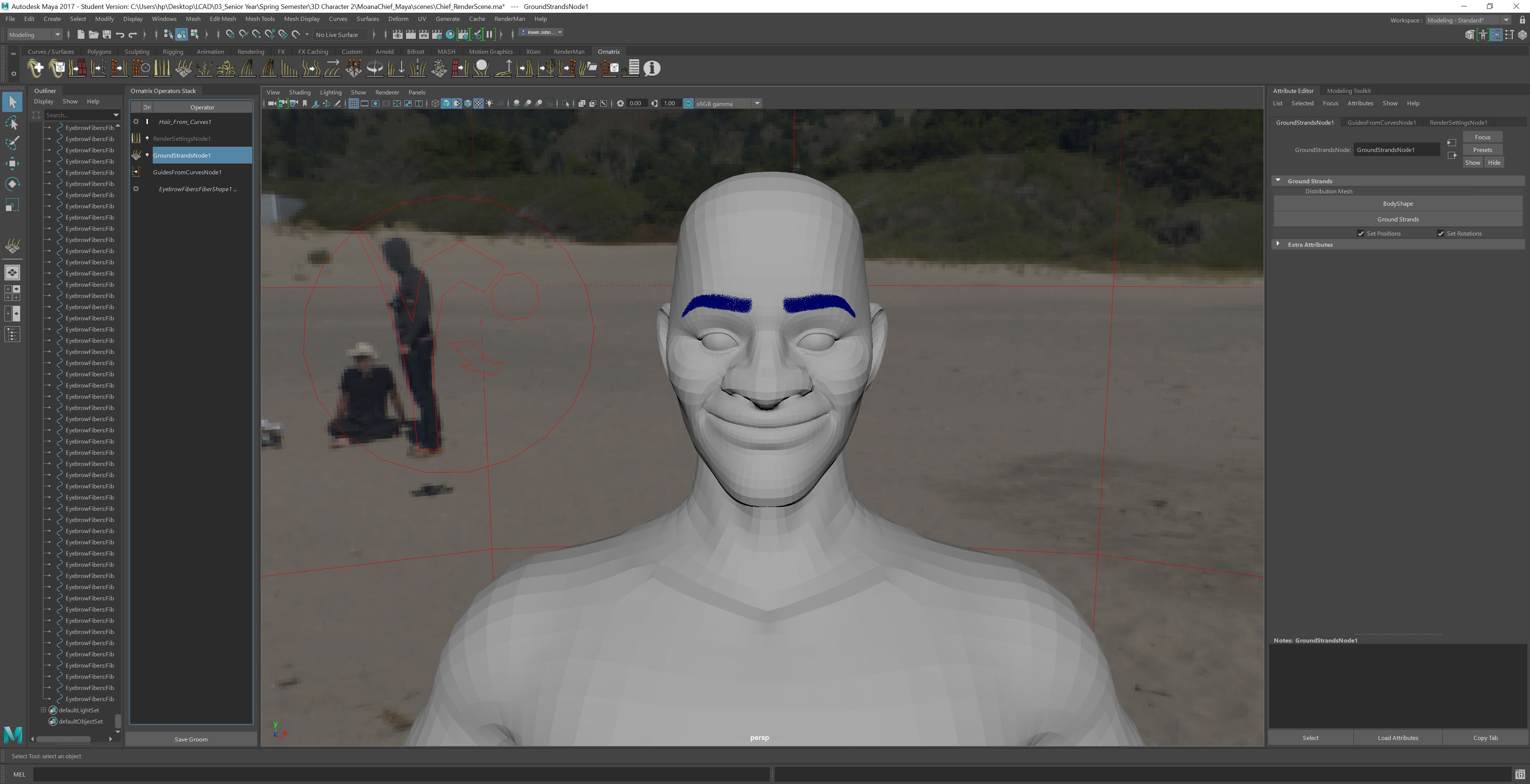The height and width of the screenshot is (784, 1530).
Task: Click the IPR render toolbar icon
Action: pyautogui.click(x=424, y=34)
